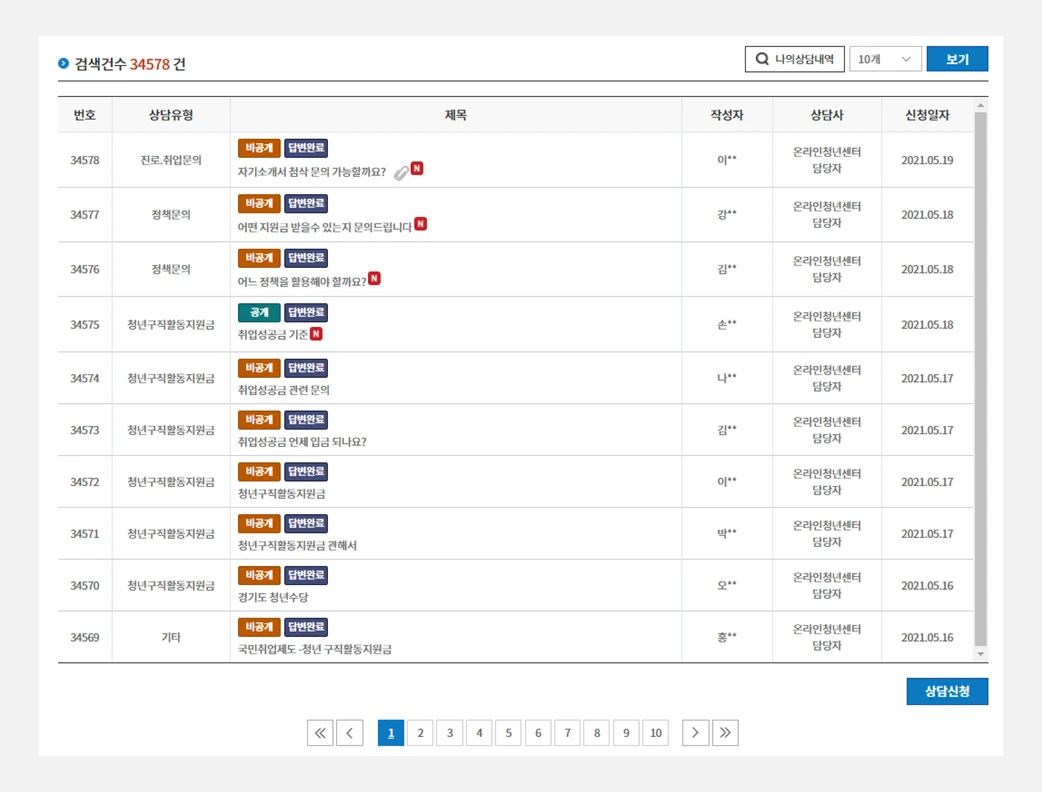The width and height of the screenshot is (1042, 792).
Task: Click the 상담유형 column header
Action: pyautogui.click(x=171, y=115)
